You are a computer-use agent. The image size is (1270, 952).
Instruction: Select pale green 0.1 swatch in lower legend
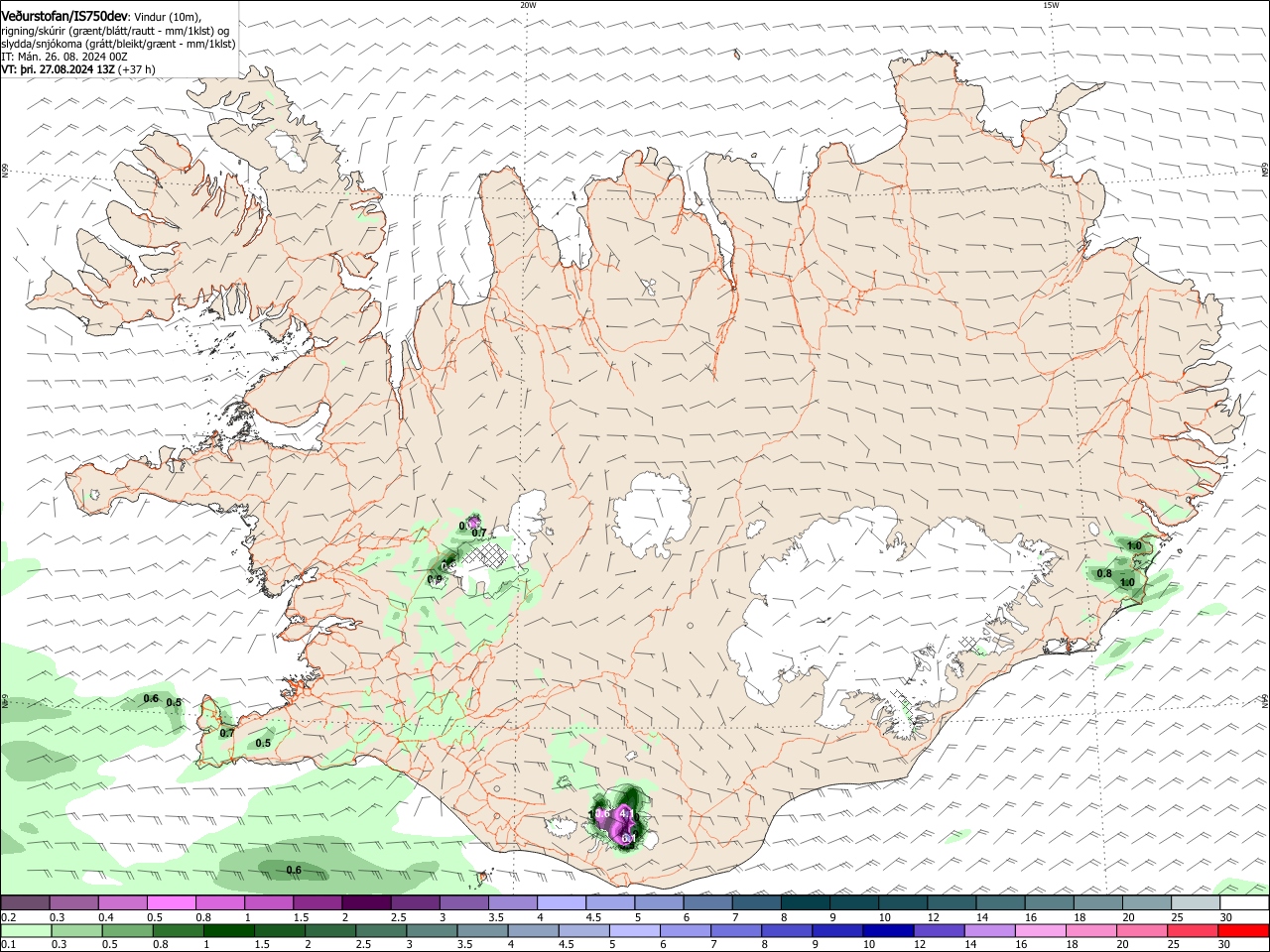click(x=26, y=931)
